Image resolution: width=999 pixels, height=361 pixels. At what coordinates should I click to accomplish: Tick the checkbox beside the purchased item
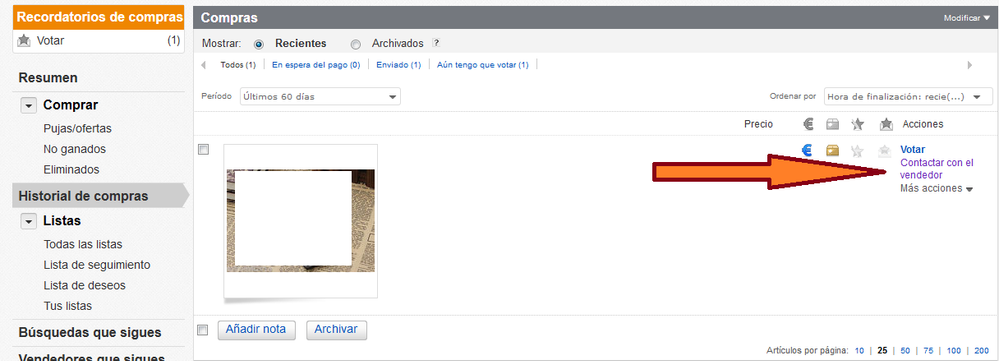pos(203,150)
